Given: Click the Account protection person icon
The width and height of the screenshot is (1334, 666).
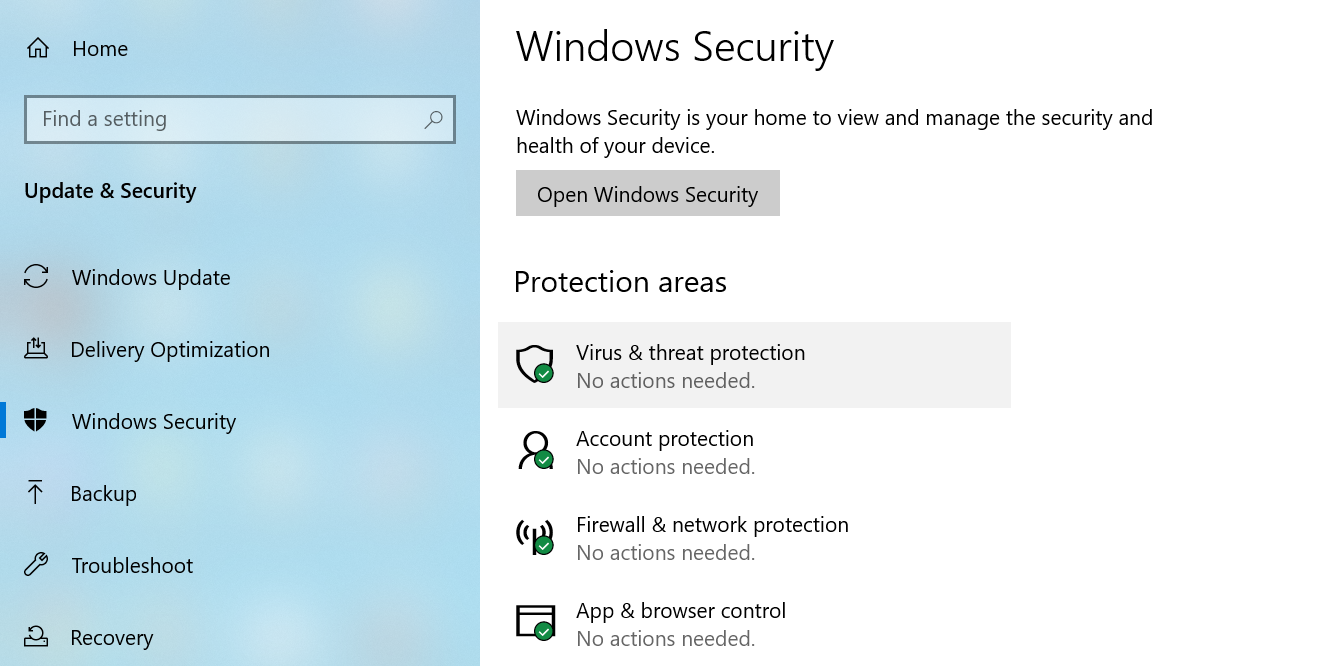Looking at the screenshot, I should (x=535, y=451).
